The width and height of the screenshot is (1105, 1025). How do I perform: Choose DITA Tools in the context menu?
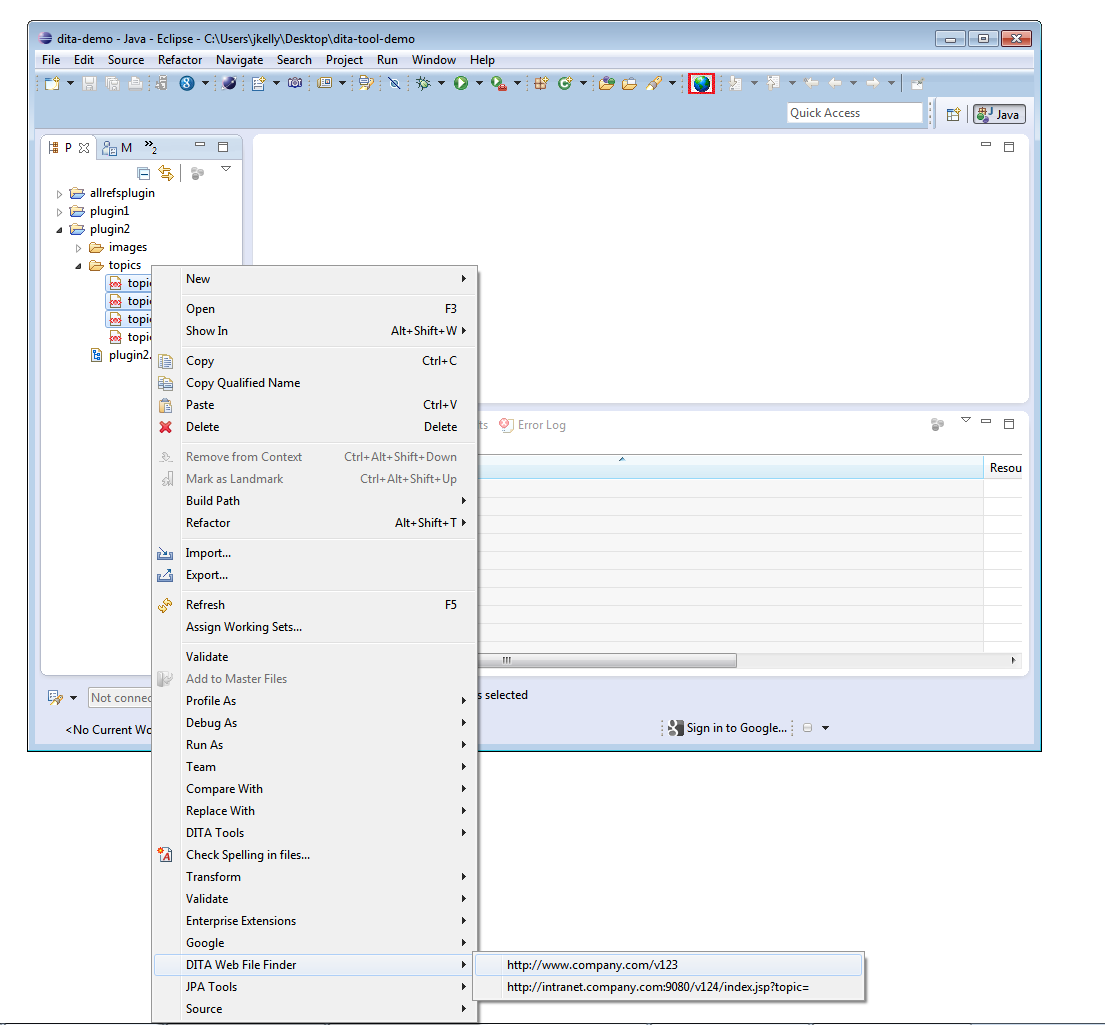pyautogui.click(x=315, y=833)
